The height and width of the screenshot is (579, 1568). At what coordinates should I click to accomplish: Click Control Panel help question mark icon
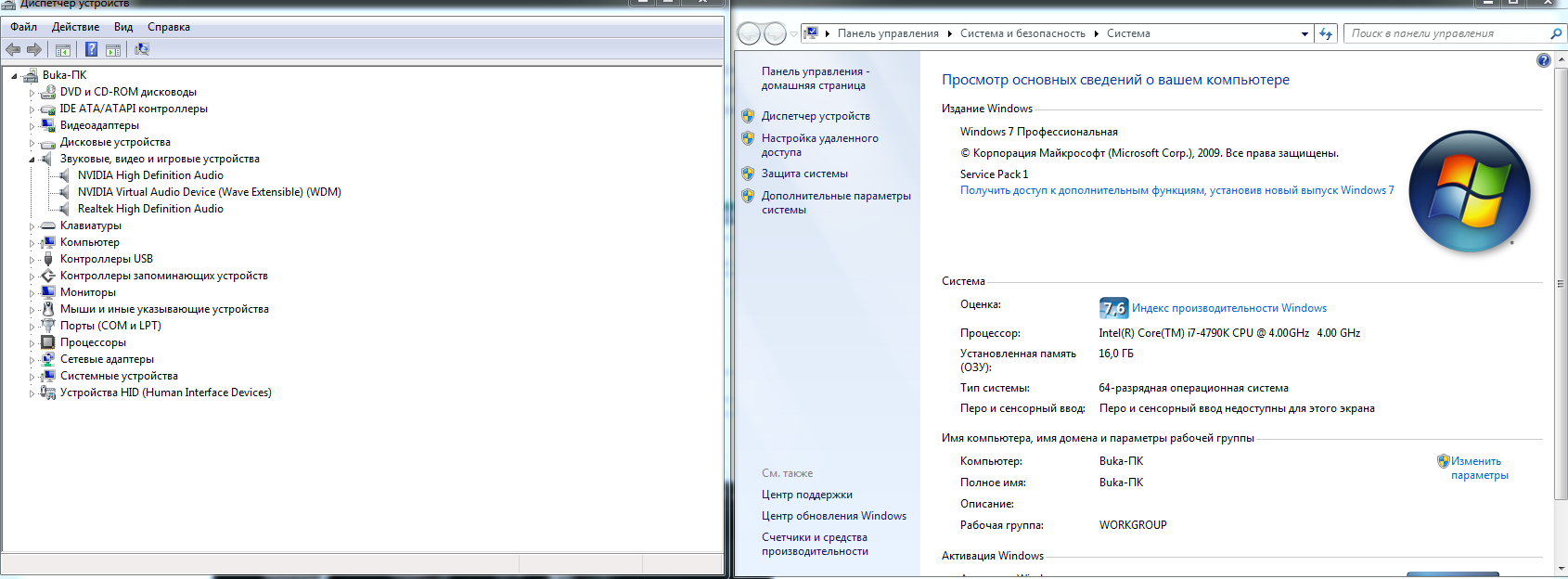click(1544, 60)
